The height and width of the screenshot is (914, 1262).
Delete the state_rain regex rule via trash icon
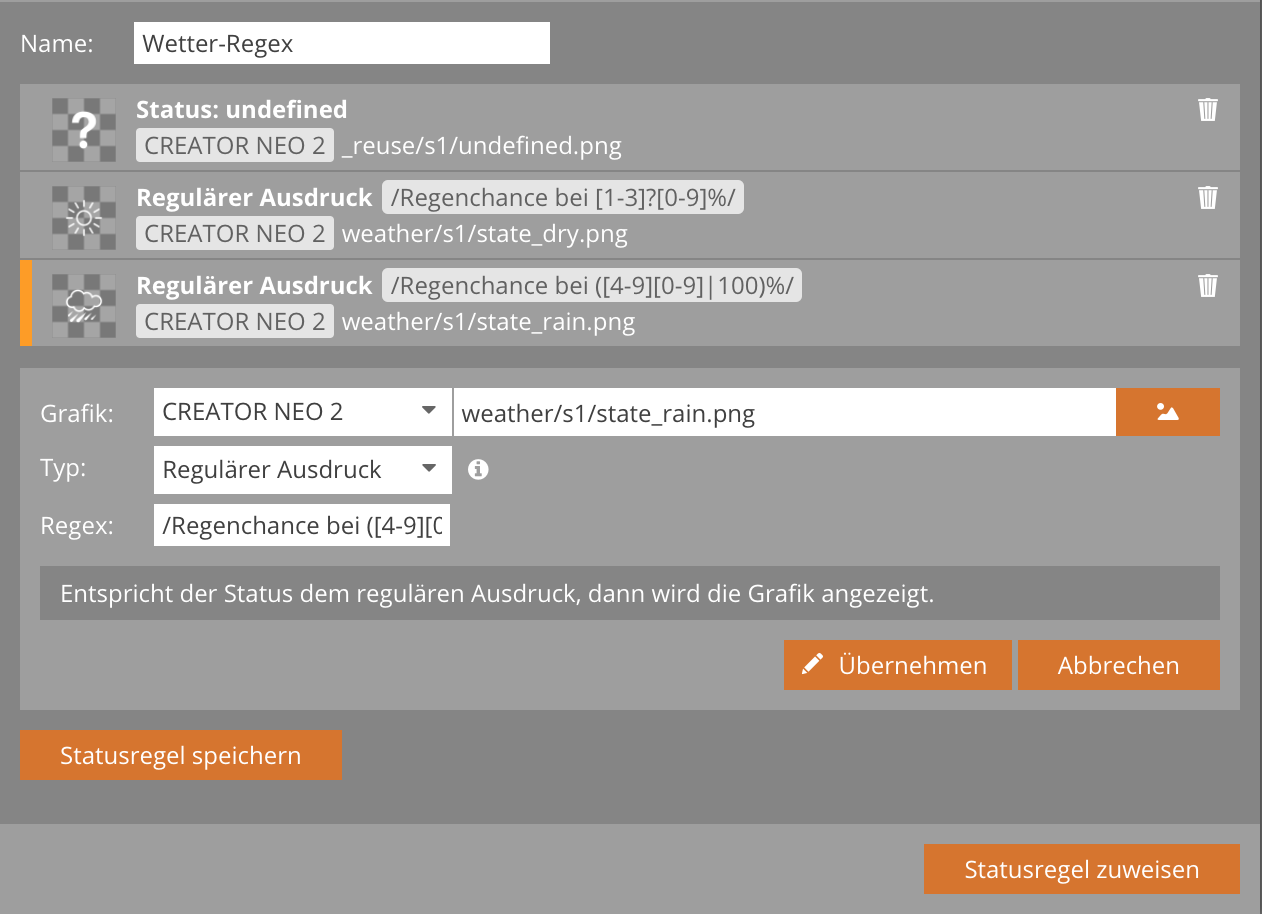tap(1207, 286)
